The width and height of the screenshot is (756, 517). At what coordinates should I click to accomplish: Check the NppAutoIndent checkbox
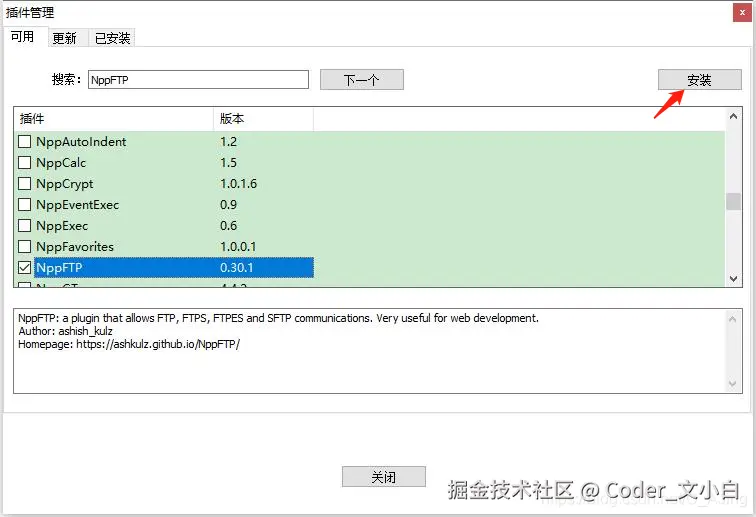point(25,142)
